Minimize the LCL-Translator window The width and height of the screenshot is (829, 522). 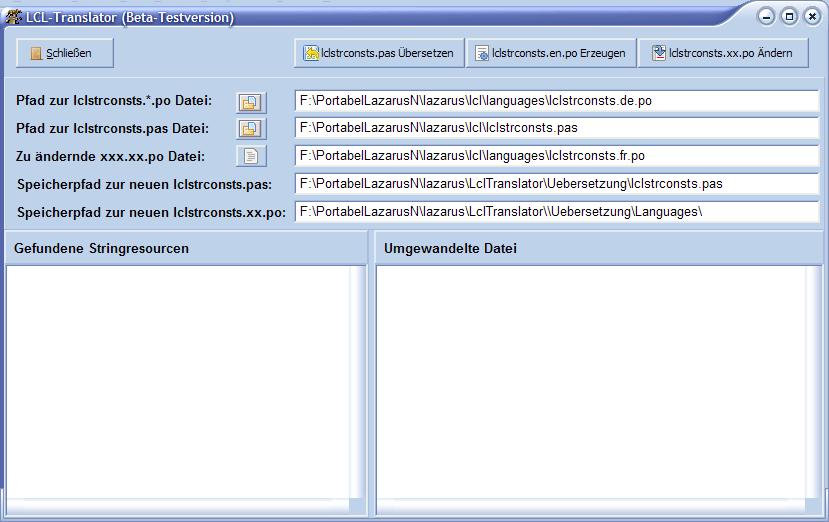[766, 16]
